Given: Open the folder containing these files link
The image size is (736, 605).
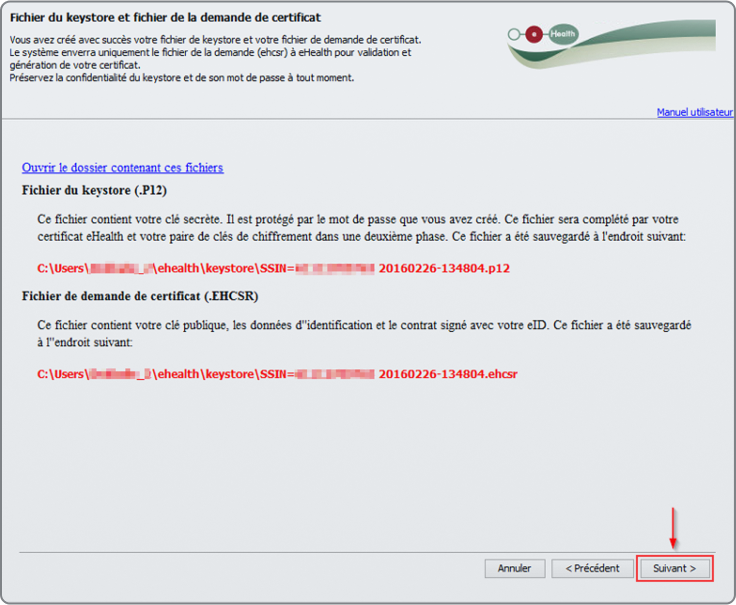Looking at the screenshot, I should 122,168.
